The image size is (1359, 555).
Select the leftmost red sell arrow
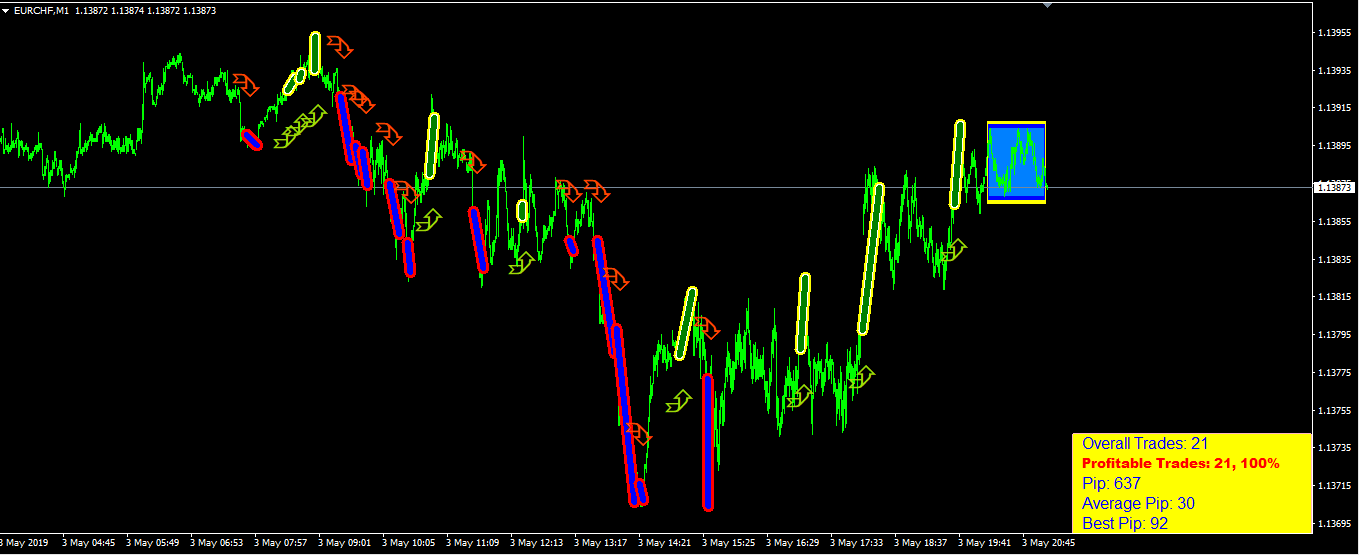click(245, 85)
